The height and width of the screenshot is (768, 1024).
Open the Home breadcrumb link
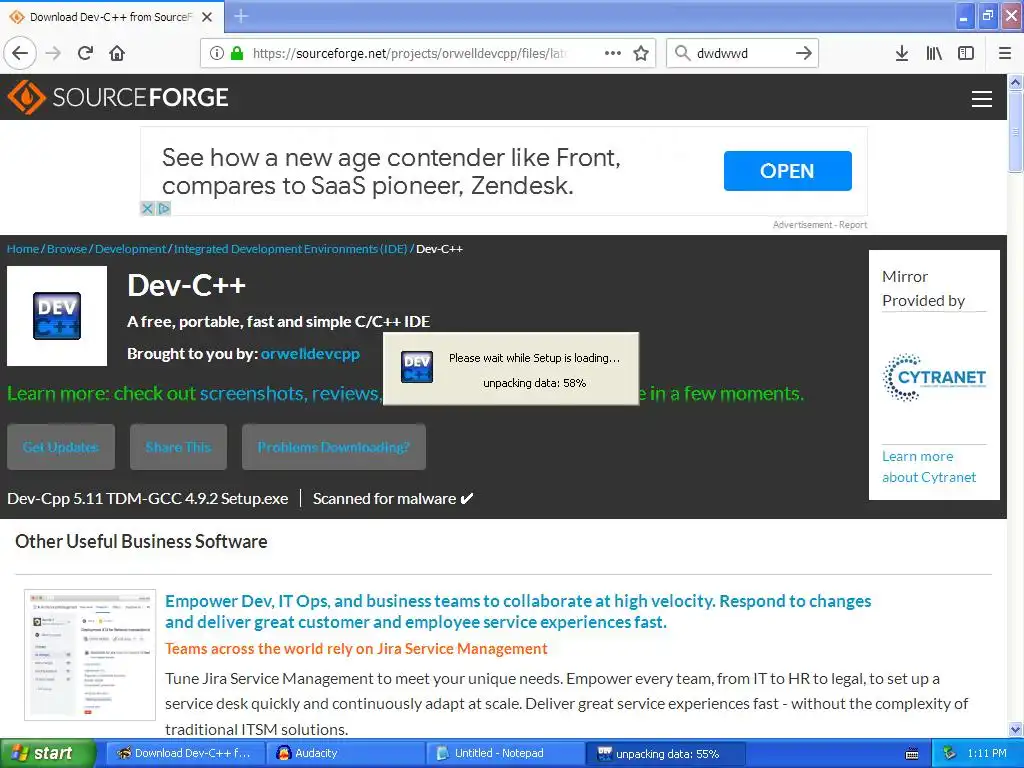point(23,249)
